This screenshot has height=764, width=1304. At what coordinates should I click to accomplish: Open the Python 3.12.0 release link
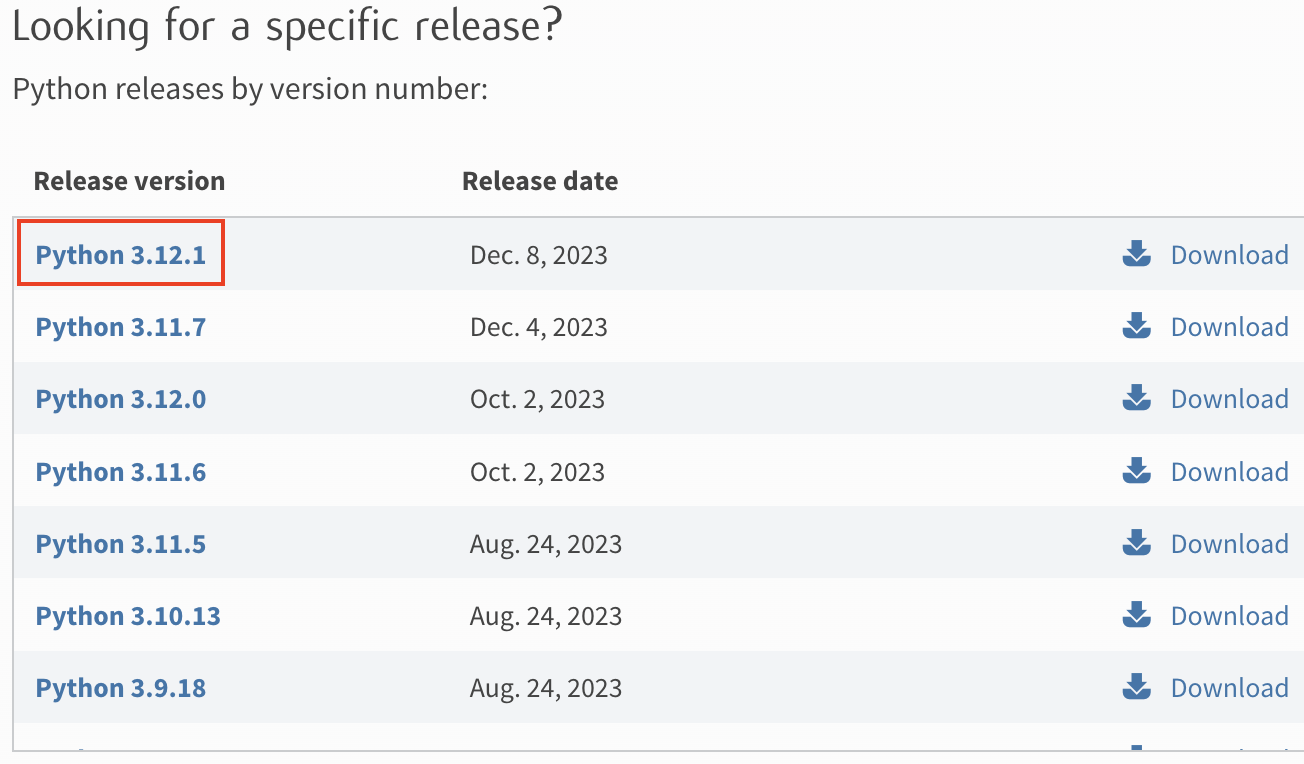click(121, 399)
